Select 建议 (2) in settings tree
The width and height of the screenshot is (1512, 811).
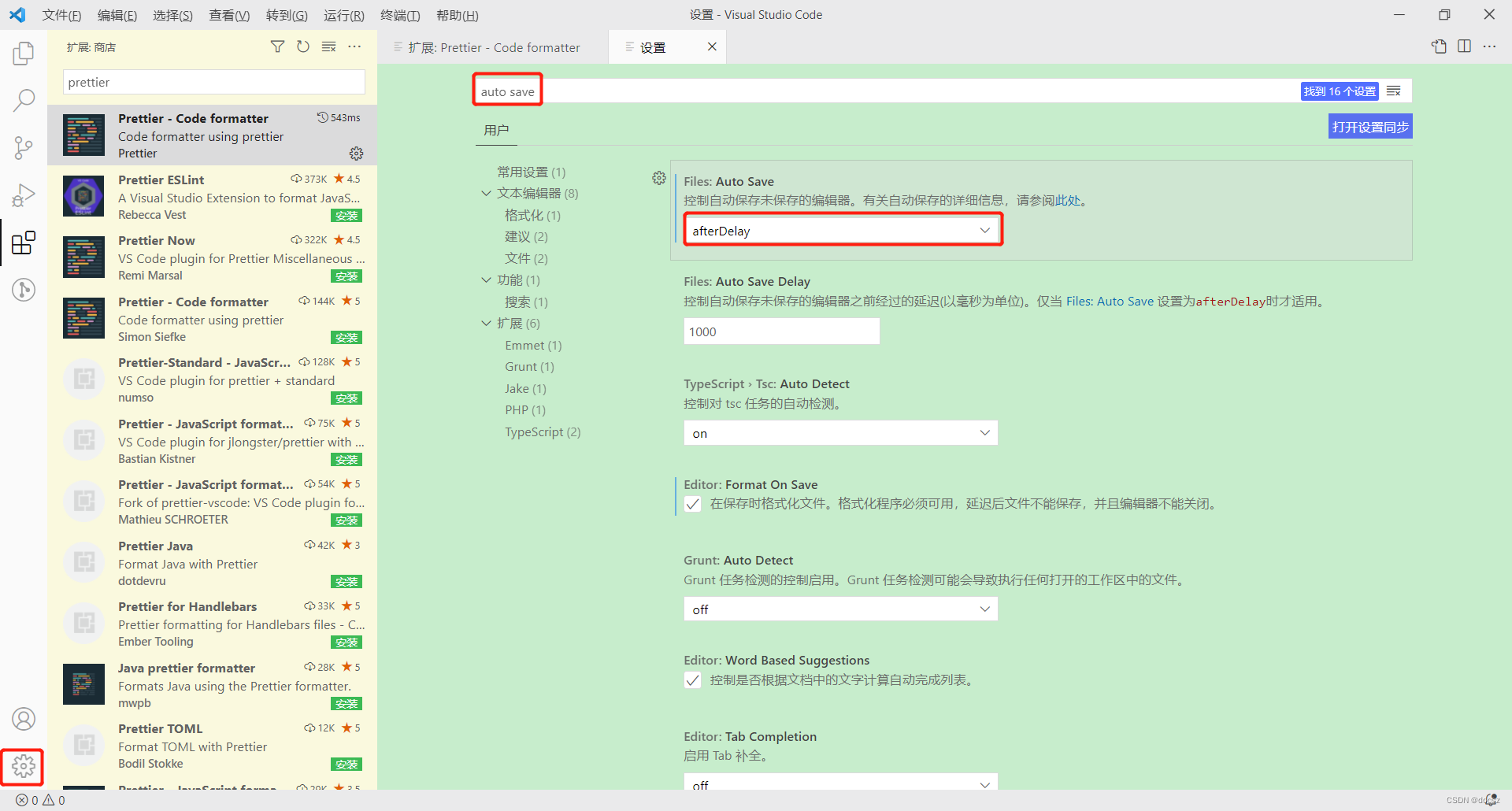coord(527,236)
